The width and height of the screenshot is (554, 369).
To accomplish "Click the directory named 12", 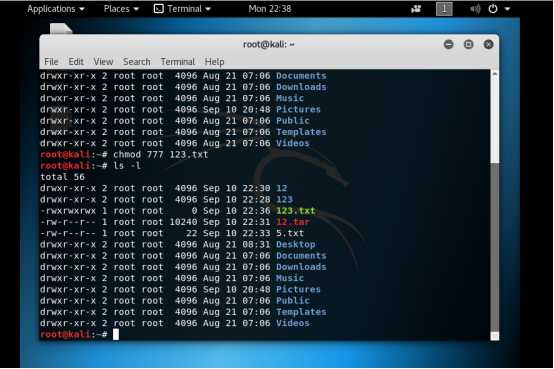I will point(282,188).
